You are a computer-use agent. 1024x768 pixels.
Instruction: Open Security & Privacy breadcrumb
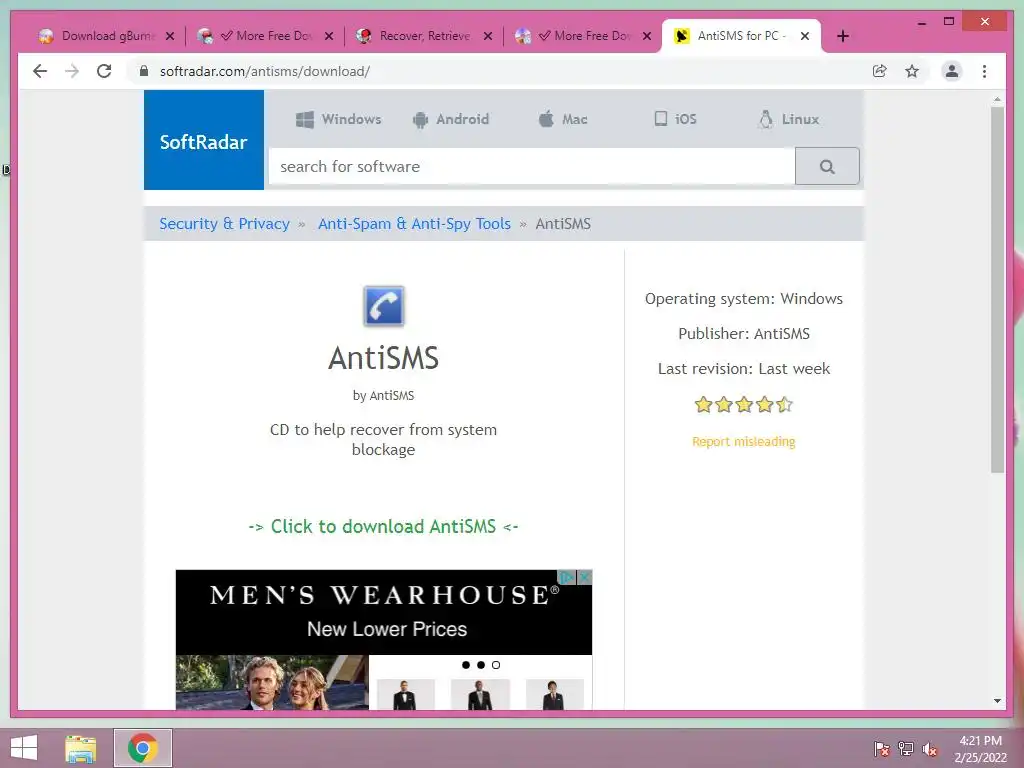coord(225,223)
